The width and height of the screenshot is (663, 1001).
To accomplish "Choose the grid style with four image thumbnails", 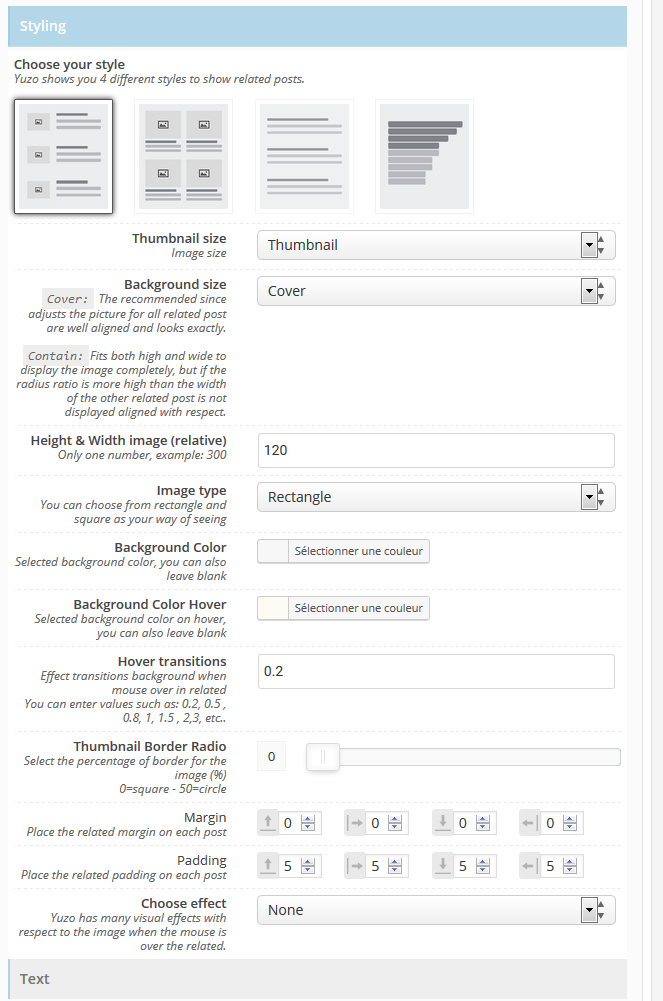I will click(184, 156).
